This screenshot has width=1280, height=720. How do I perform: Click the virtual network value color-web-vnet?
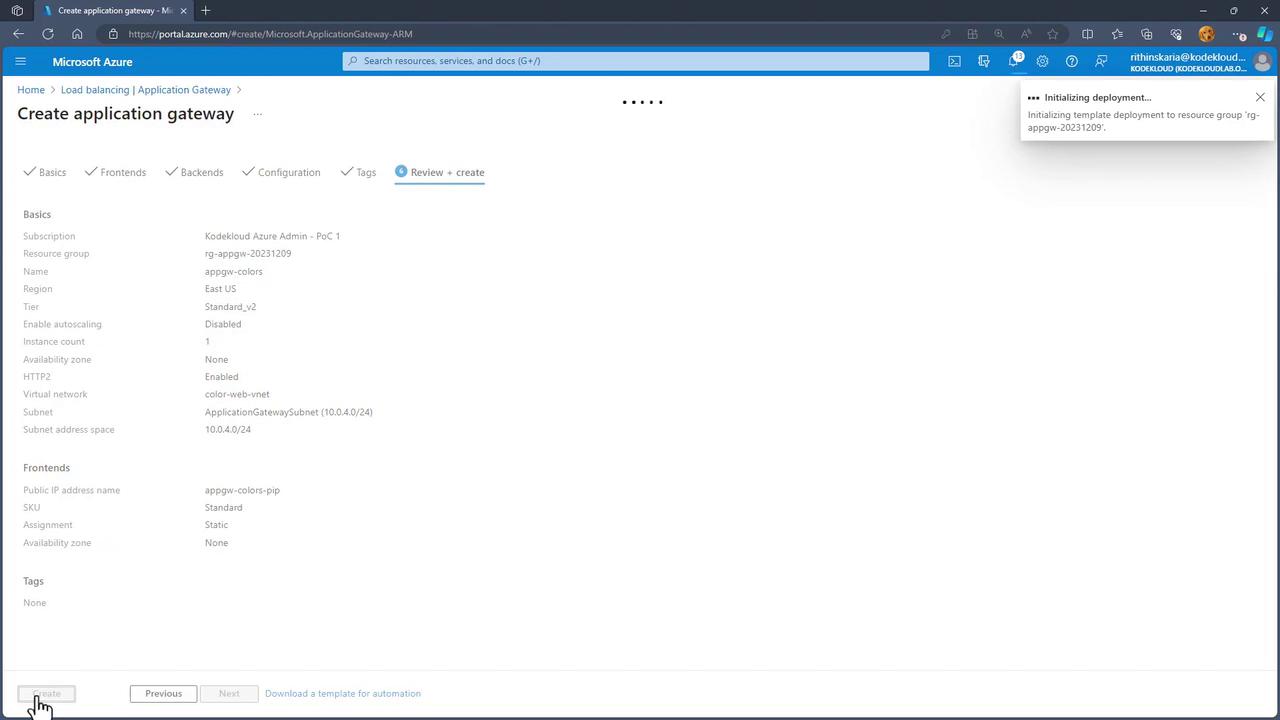click(x=237, y=394)
